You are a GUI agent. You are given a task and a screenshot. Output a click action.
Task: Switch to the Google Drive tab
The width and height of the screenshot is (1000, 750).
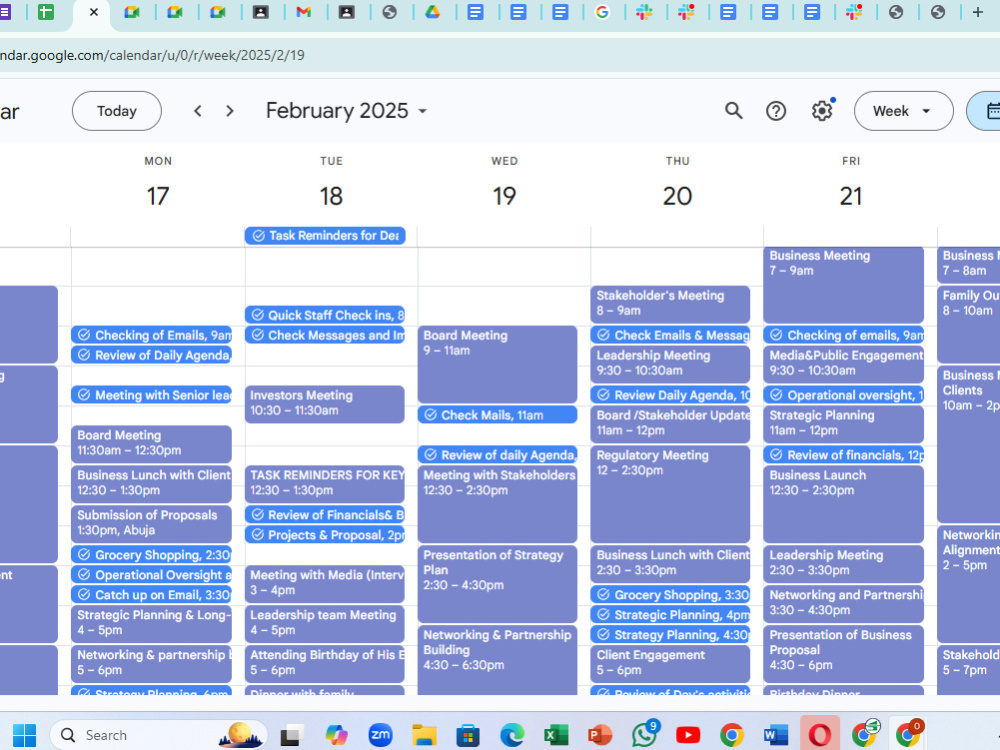(x=433, y=12)
